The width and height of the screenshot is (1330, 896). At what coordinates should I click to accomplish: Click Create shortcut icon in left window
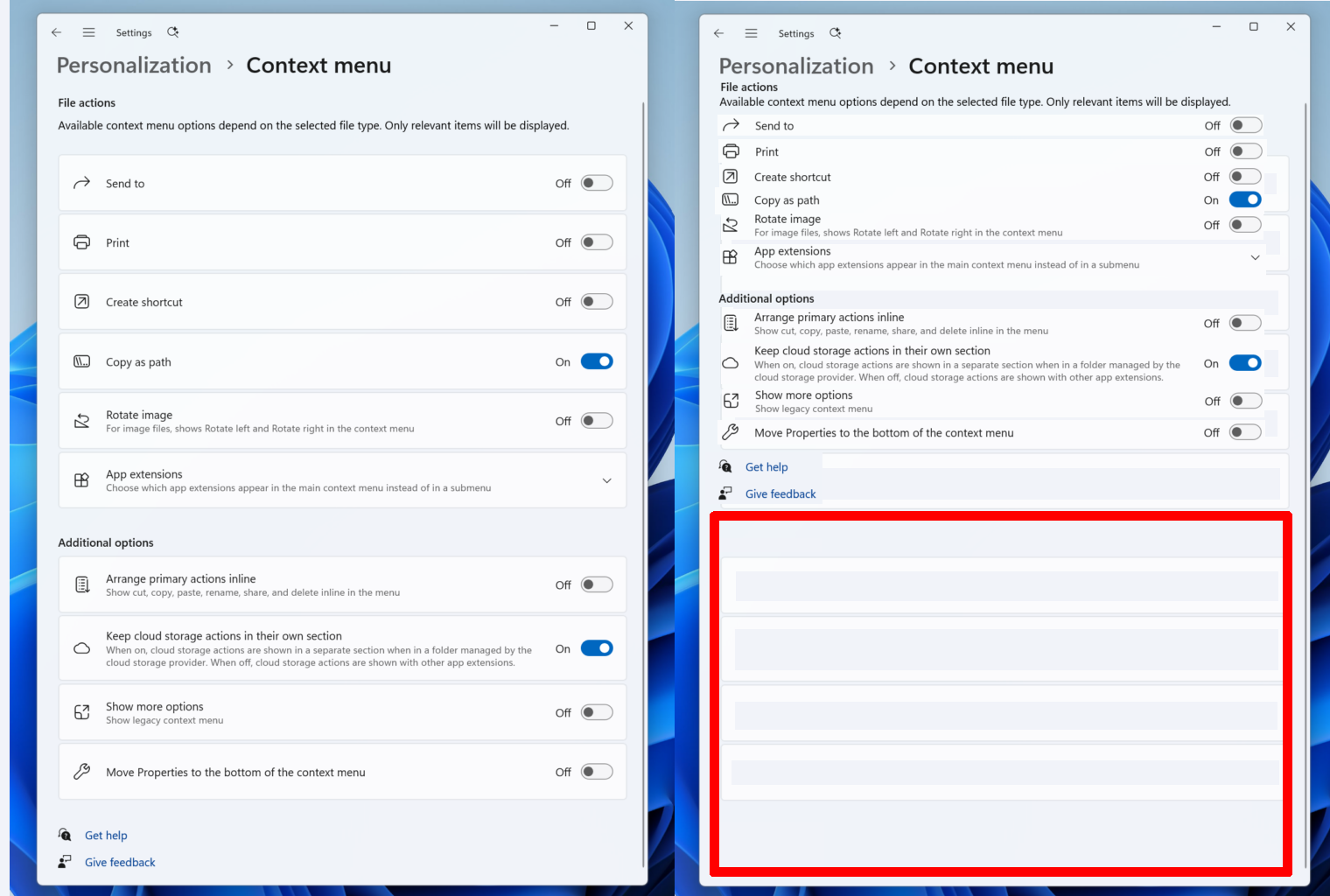pos(81,302)
